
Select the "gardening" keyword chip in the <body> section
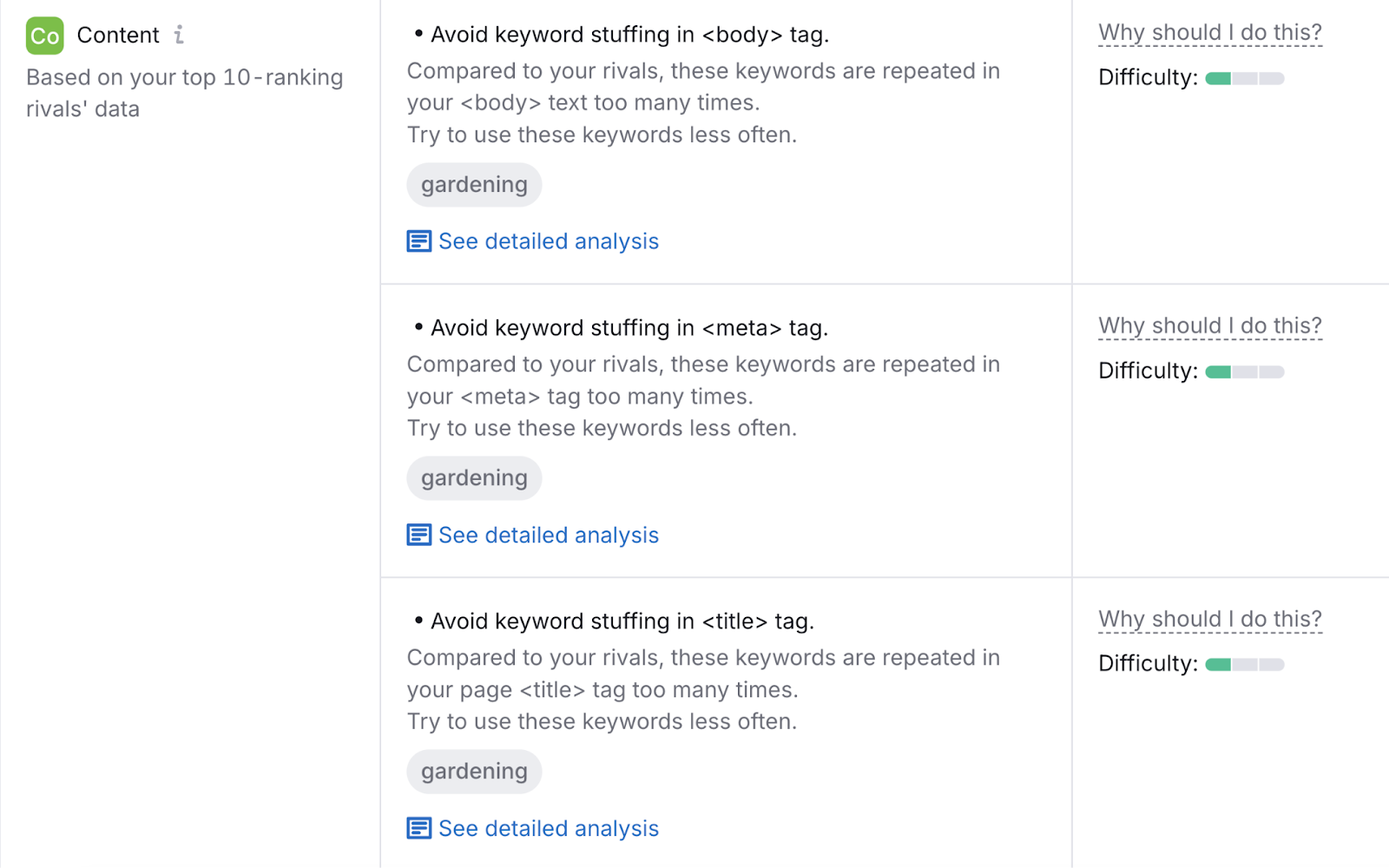(474, 184)
